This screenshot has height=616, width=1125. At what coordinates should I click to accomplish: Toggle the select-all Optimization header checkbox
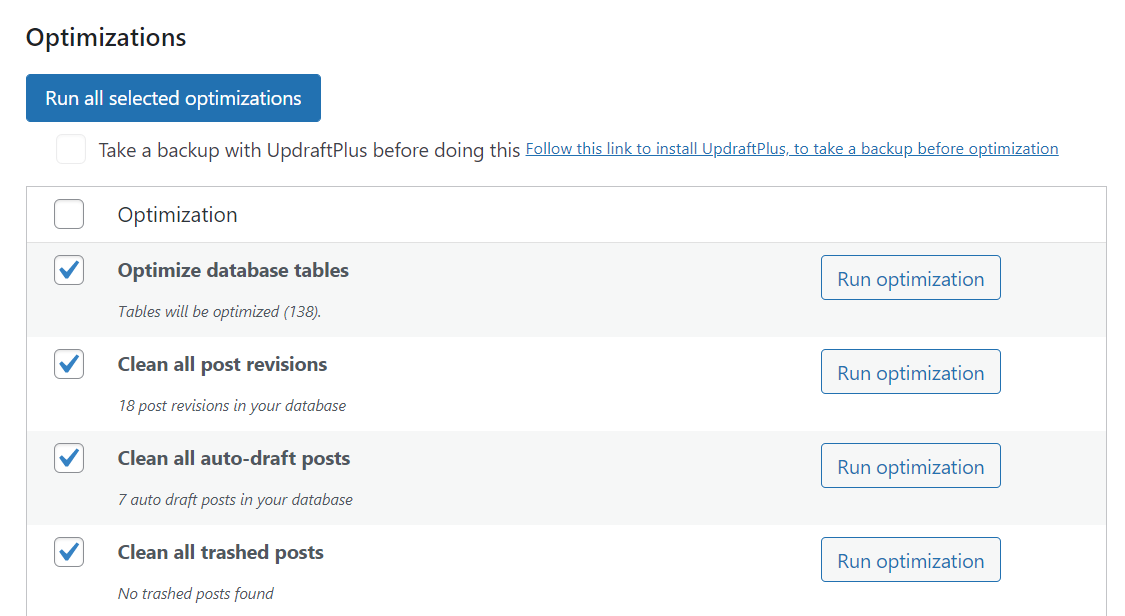pos(68,214)
